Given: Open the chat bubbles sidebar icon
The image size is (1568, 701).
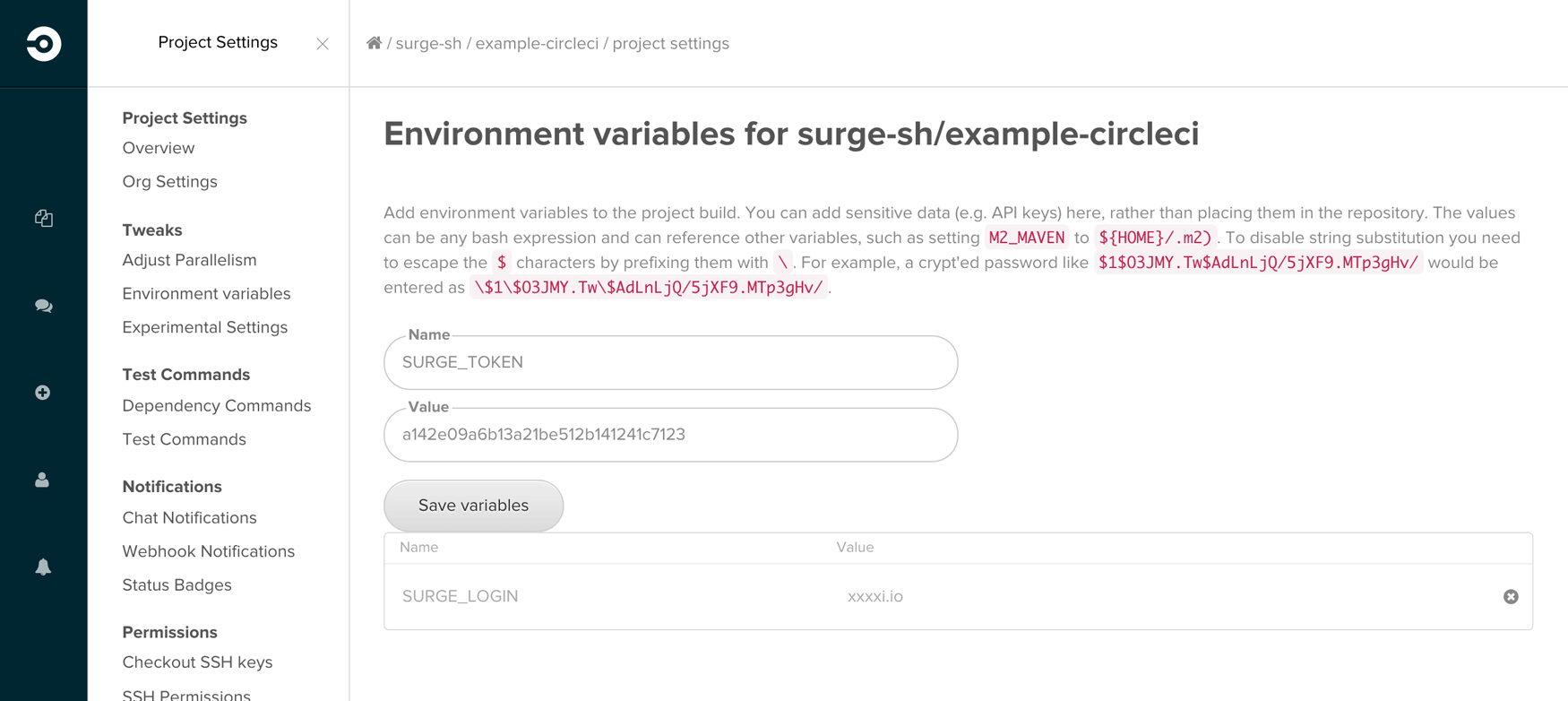Looking at the screenshot, I should coord(43,306).
